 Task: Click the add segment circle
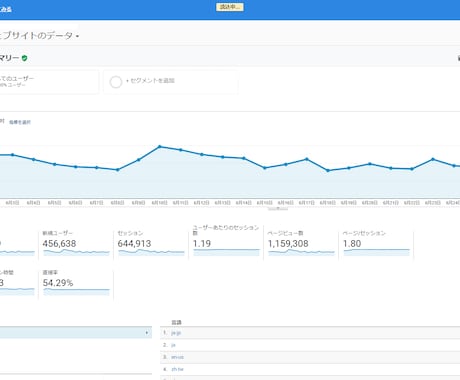[x=116, y=82]
